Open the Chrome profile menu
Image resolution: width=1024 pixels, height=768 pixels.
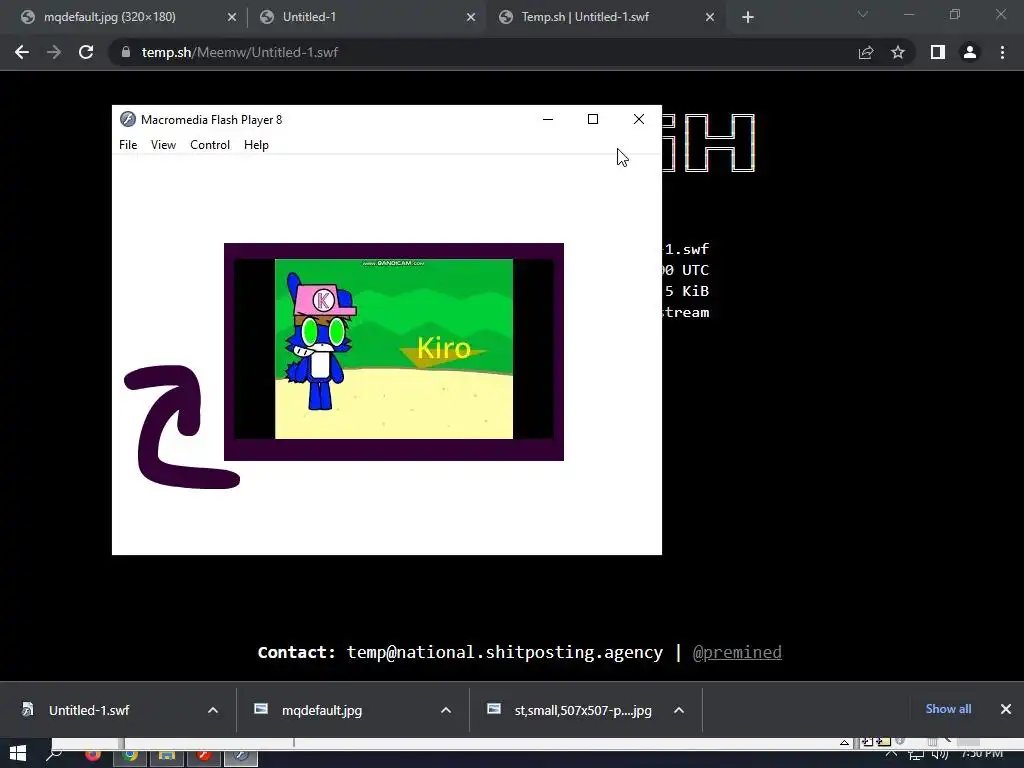970,52
